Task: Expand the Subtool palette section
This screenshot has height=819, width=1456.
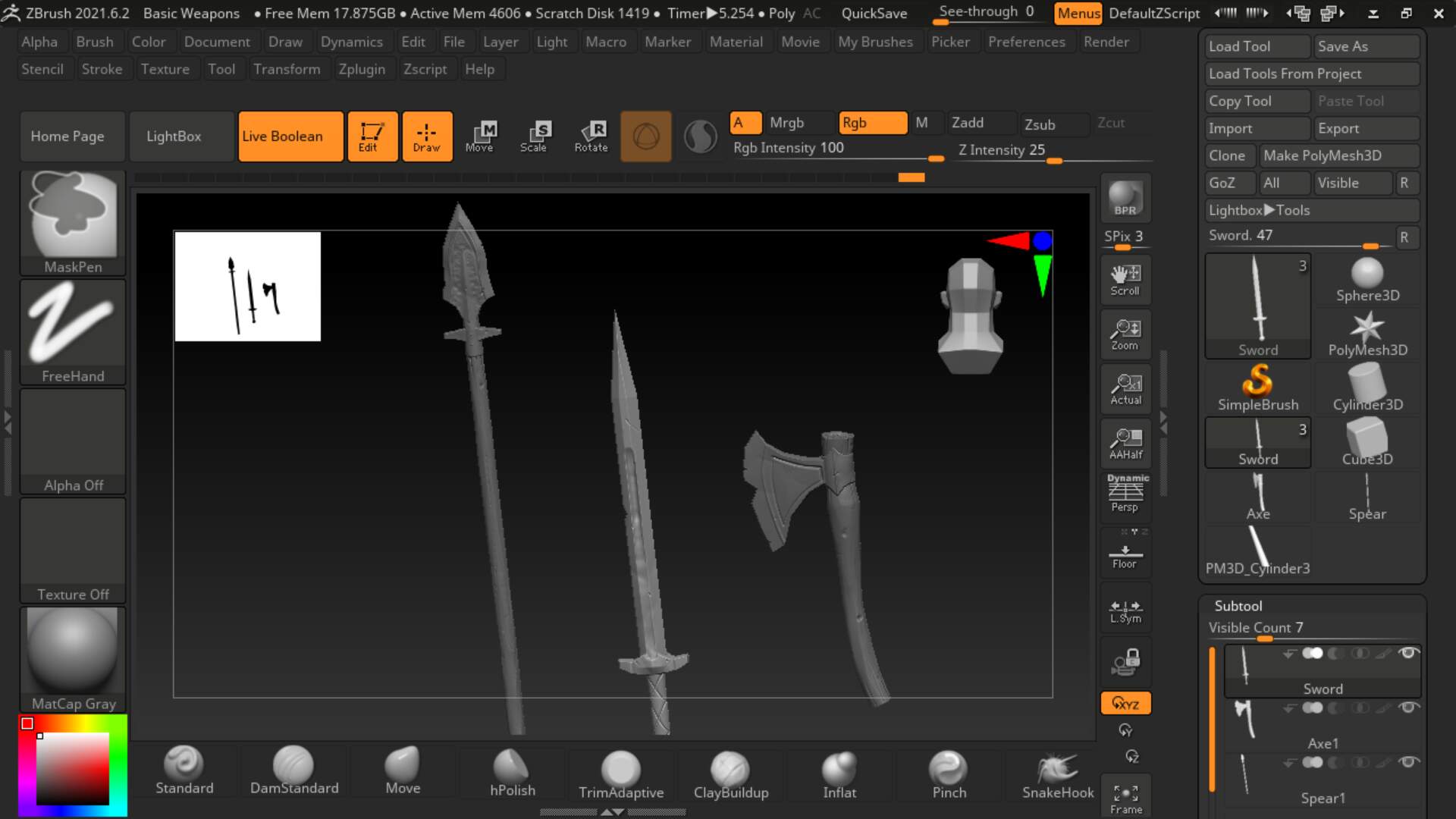Action: (x=1238, y=605)
